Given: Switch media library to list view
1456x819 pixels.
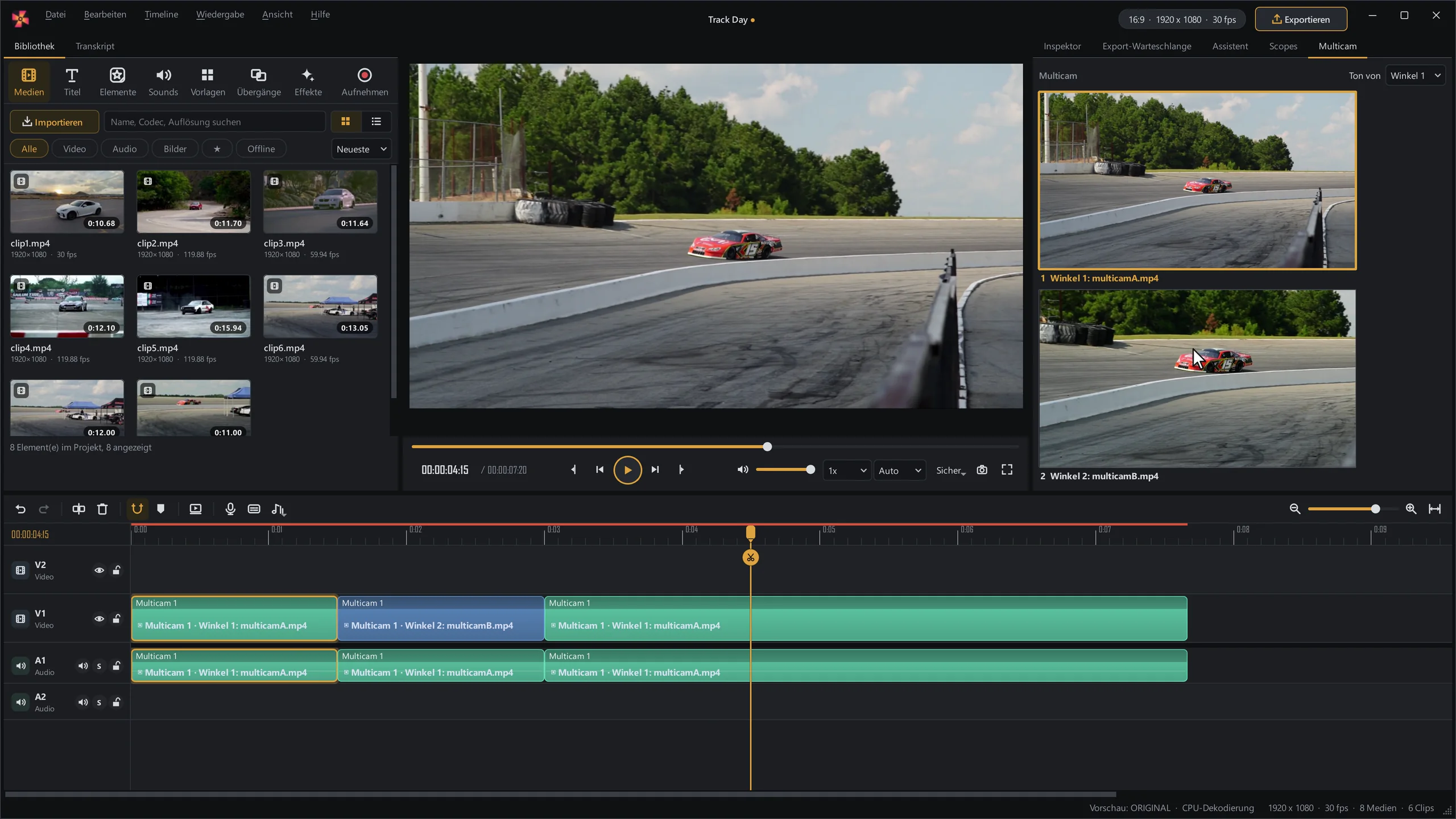Looking at the screenshot, I should coord(376,122).
